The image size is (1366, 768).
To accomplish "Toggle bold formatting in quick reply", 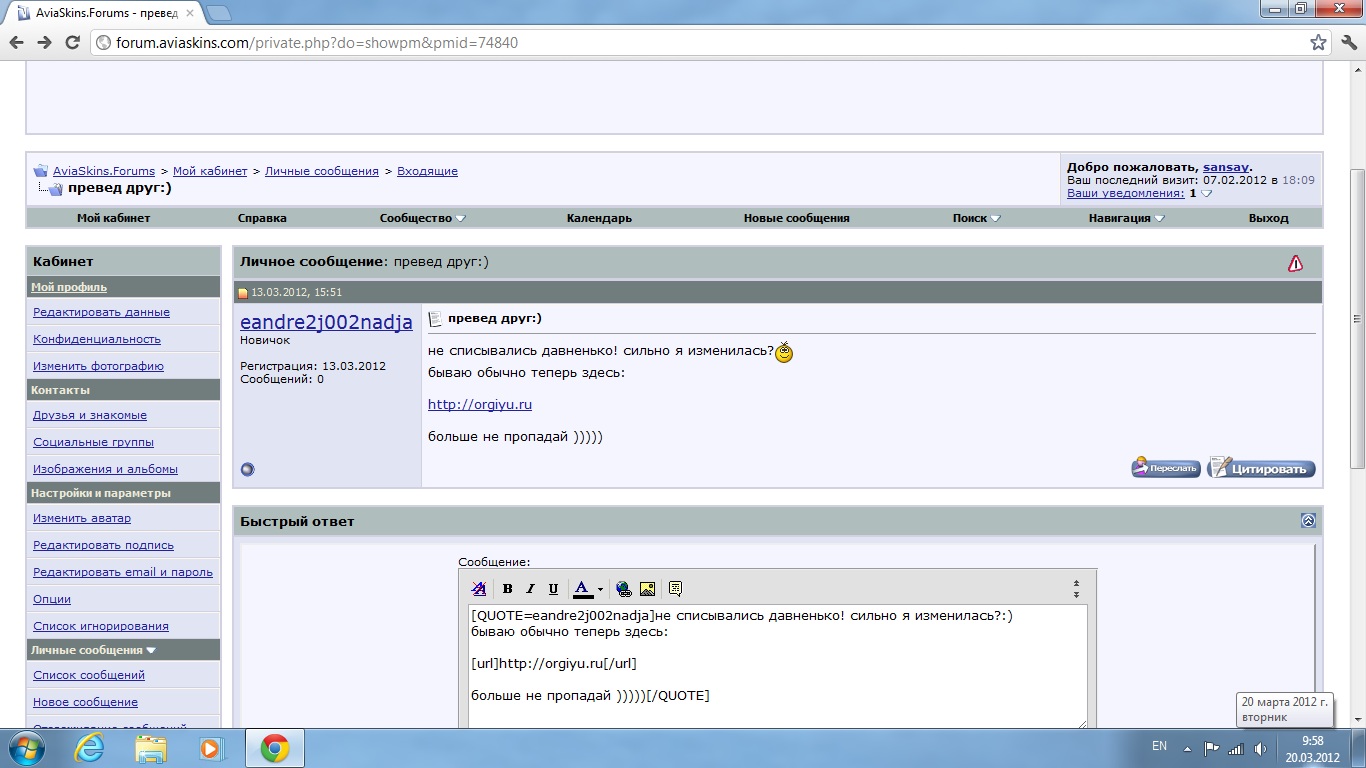I will click(507, 589).
